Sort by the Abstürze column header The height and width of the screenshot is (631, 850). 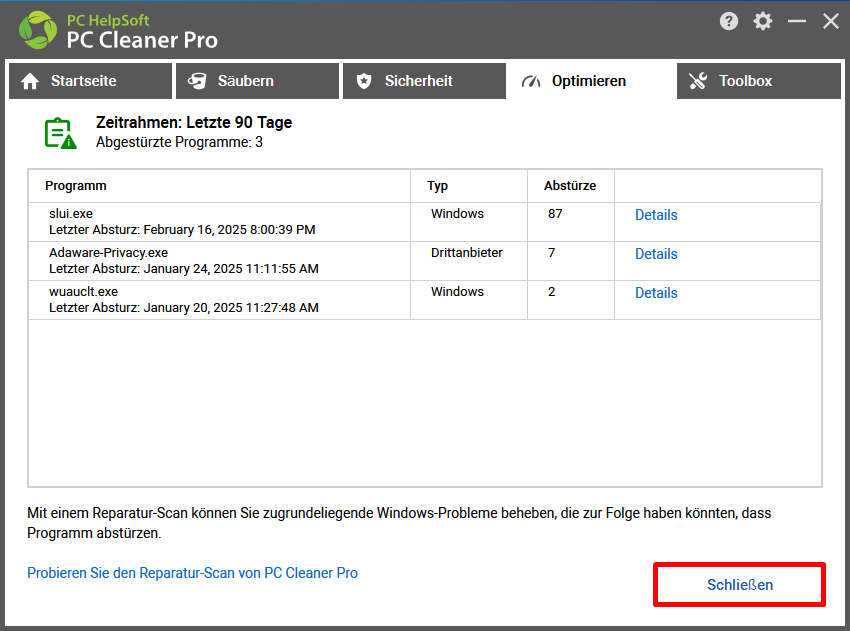(570, 186)
